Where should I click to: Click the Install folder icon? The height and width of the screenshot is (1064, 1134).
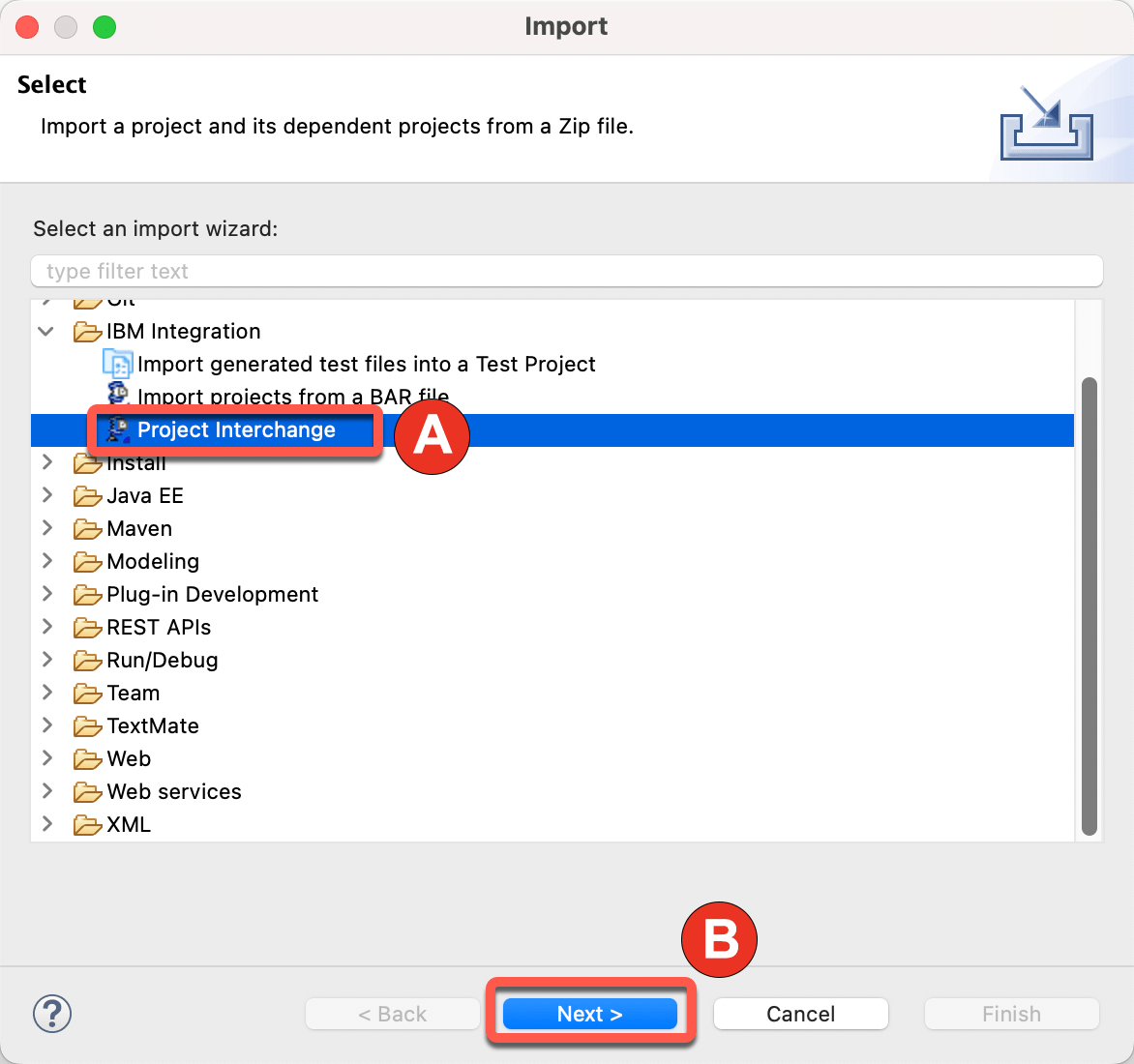(88, 462)
